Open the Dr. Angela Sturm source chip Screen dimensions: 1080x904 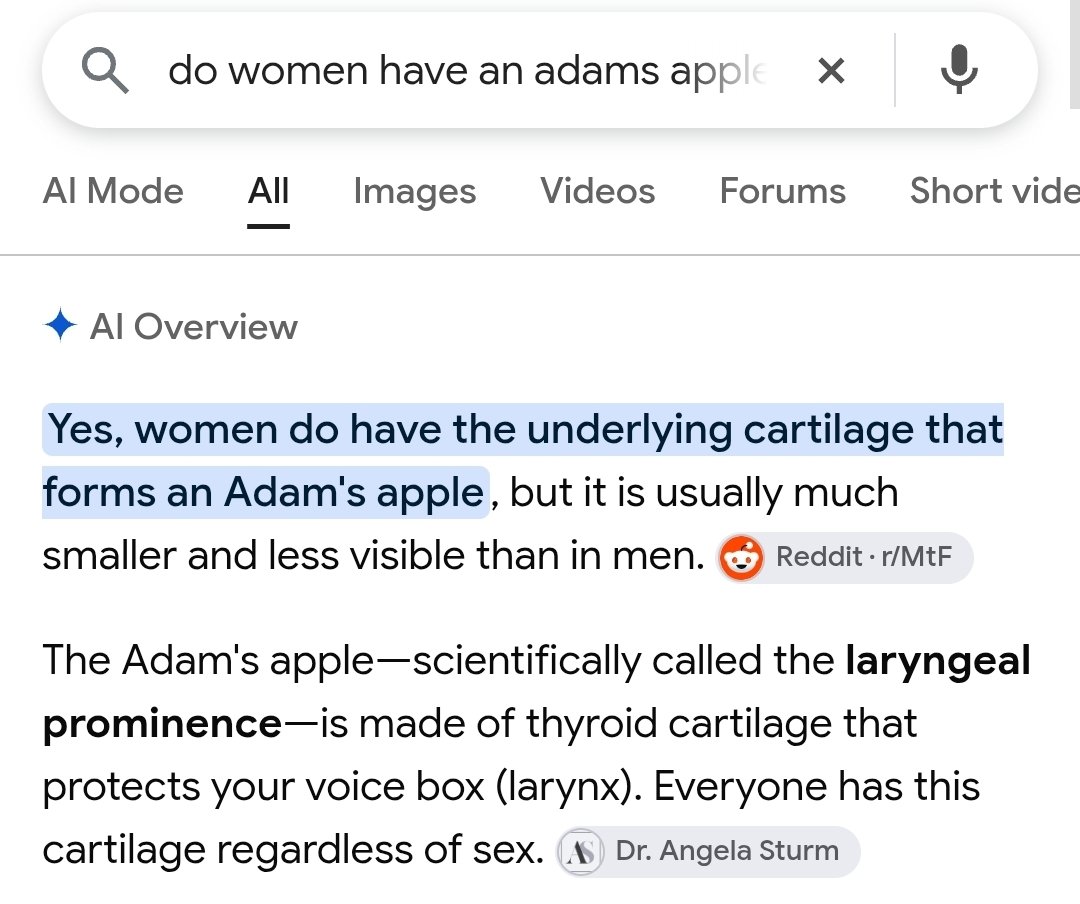tap(708, 851)
